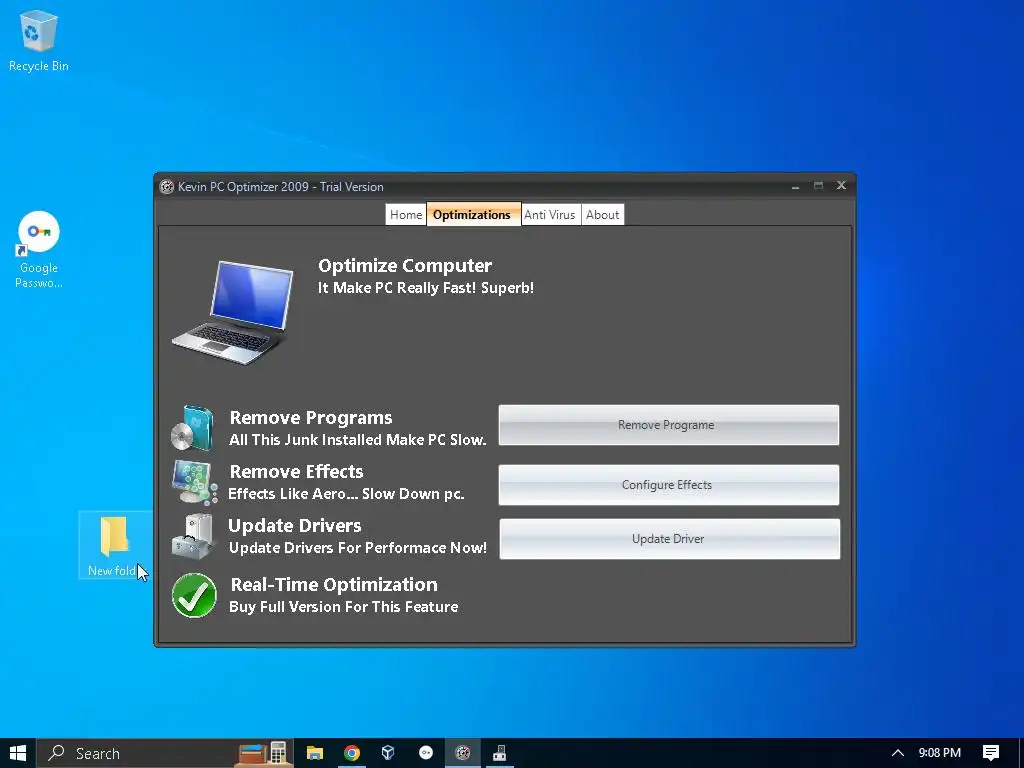1024x768 pixels.
Task: Click the Remove Effects monitor icon
Action: [x=194, y=483]
